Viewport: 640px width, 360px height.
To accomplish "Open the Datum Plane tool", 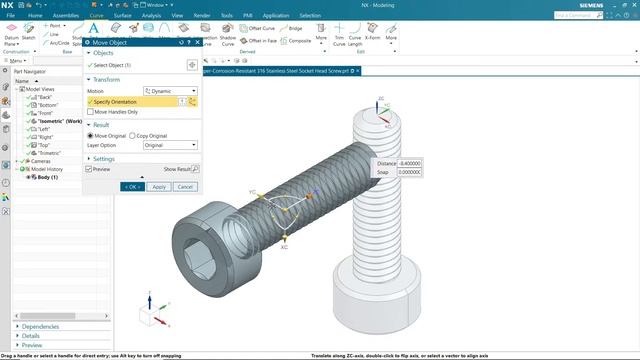I will (11, 34).
